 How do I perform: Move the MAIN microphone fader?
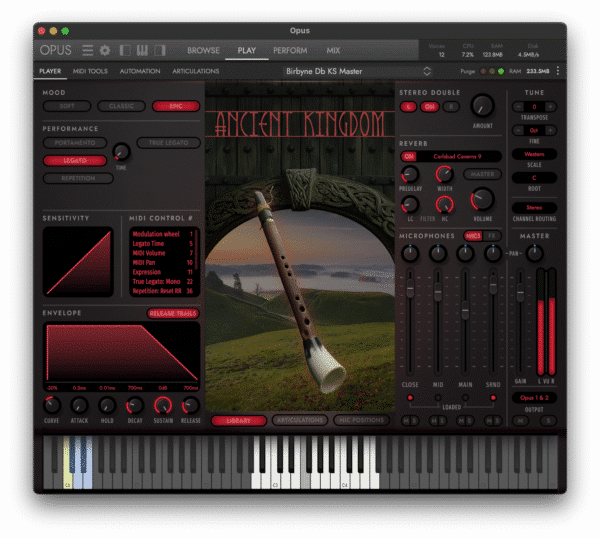pos(465,310)
